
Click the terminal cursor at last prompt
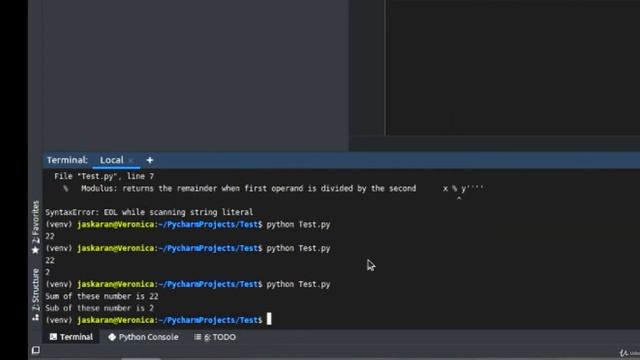click(x=269, y=319)
